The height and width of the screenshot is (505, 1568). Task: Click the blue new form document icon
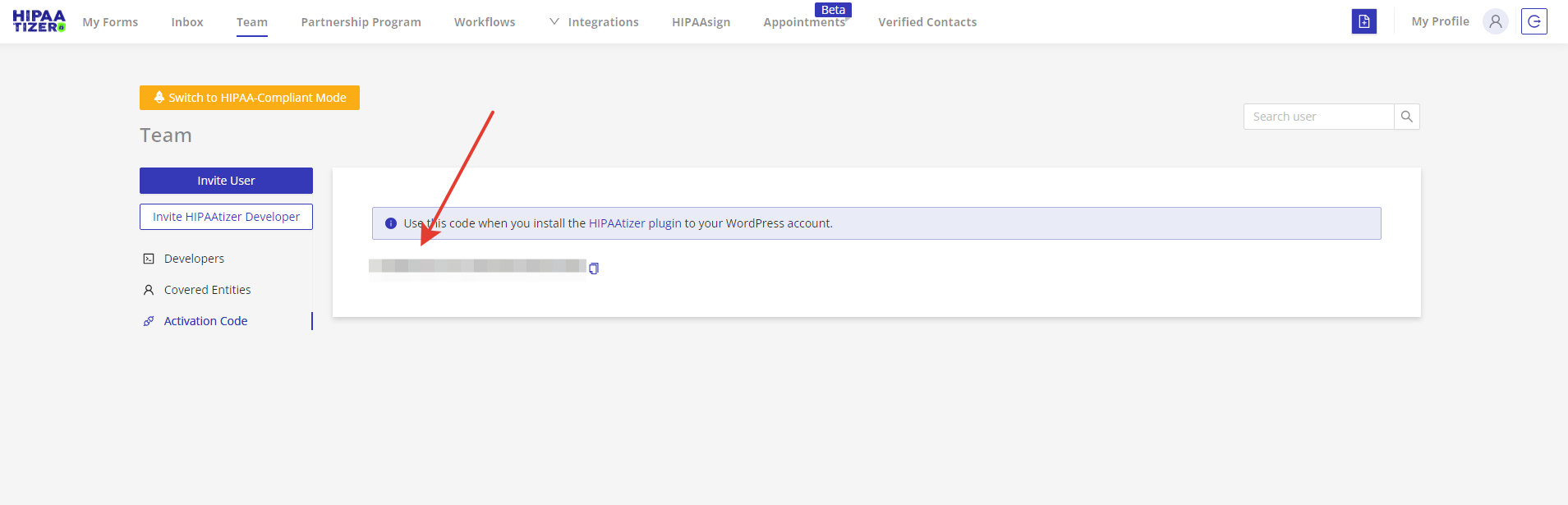tap(1363, 21)
